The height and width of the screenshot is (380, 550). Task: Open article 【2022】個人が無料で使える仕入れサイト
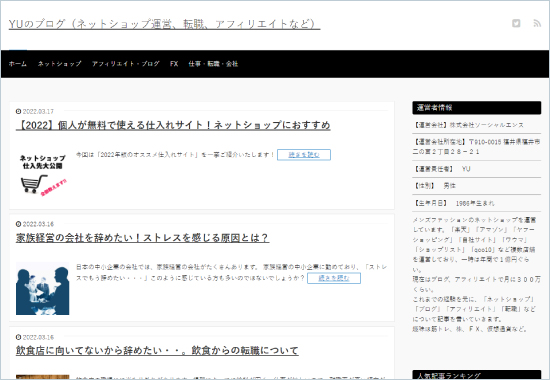coord(173,125)
